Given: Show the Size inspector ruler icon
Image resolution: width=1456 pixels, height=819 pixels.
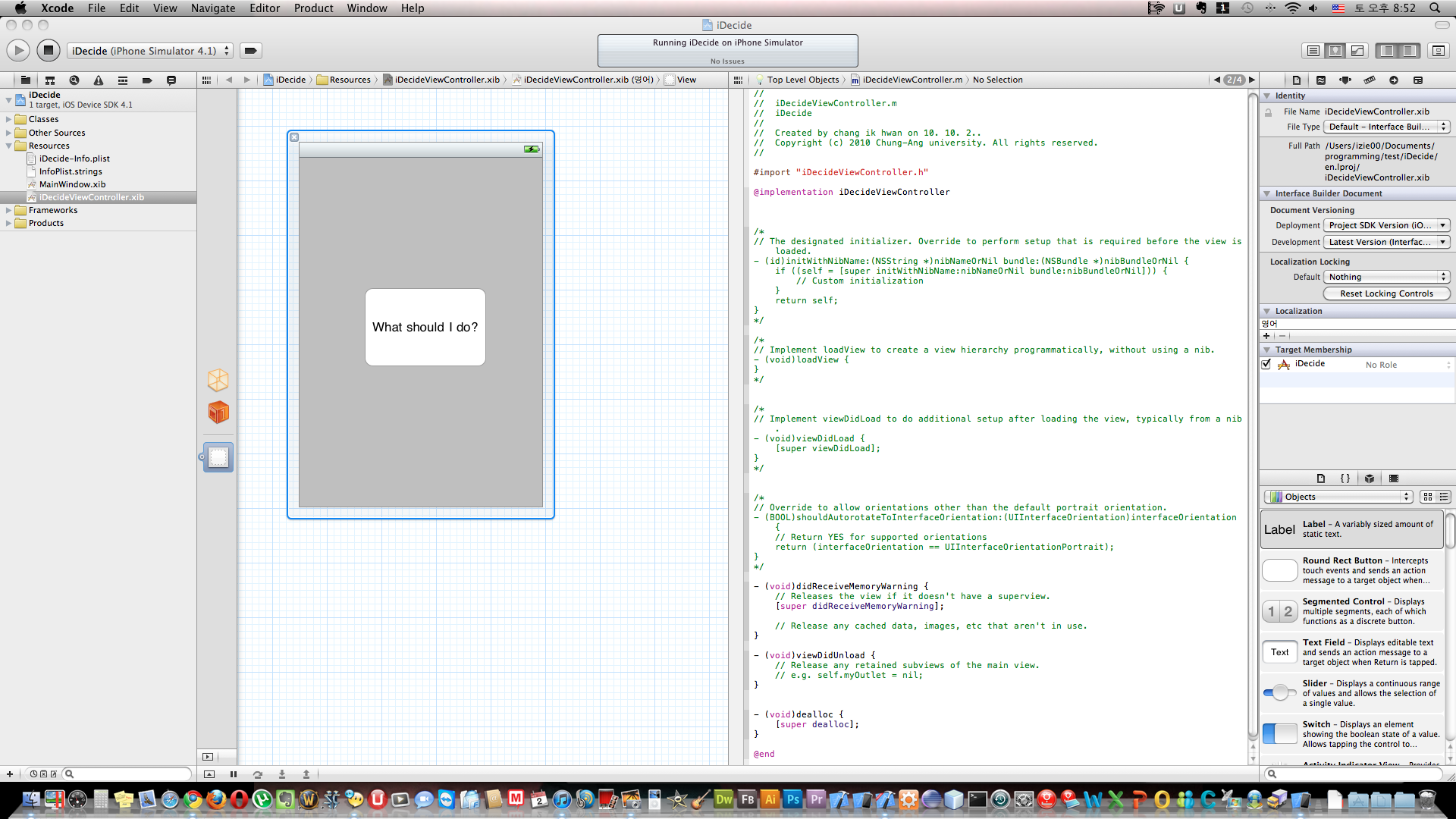Looking at the screenshot, I should (1369, 80).
